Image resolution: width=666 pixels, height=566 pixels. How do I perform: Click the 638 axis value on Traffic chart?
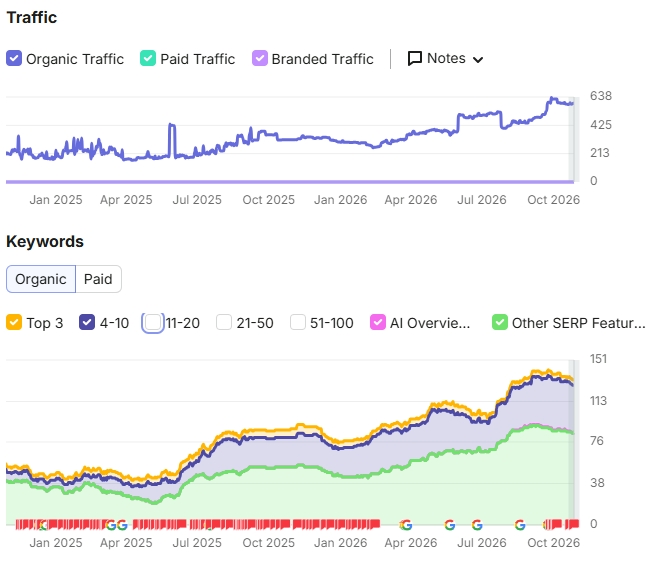tap(601, 96)
